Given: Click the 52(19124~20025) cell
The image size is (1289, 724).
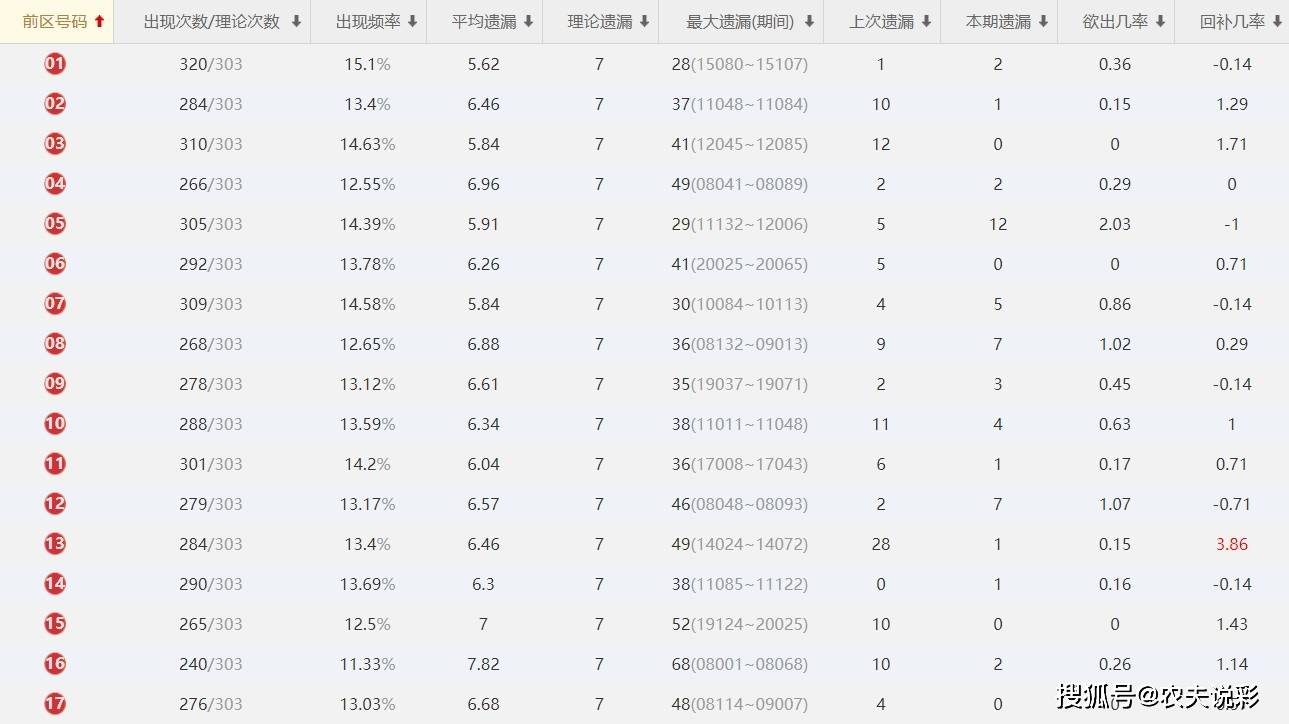Looking at the screenshot, I should coord(740,624).
